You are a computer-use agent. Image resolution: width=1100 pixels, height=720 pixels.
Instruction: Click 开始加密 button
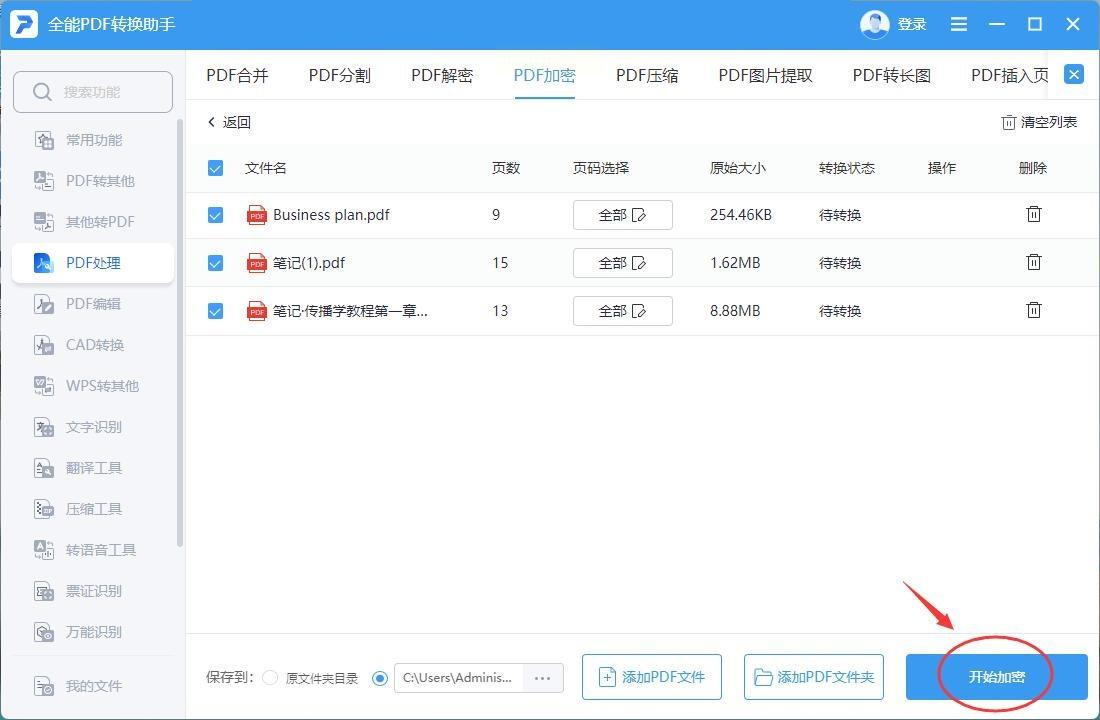click(996, 677)
